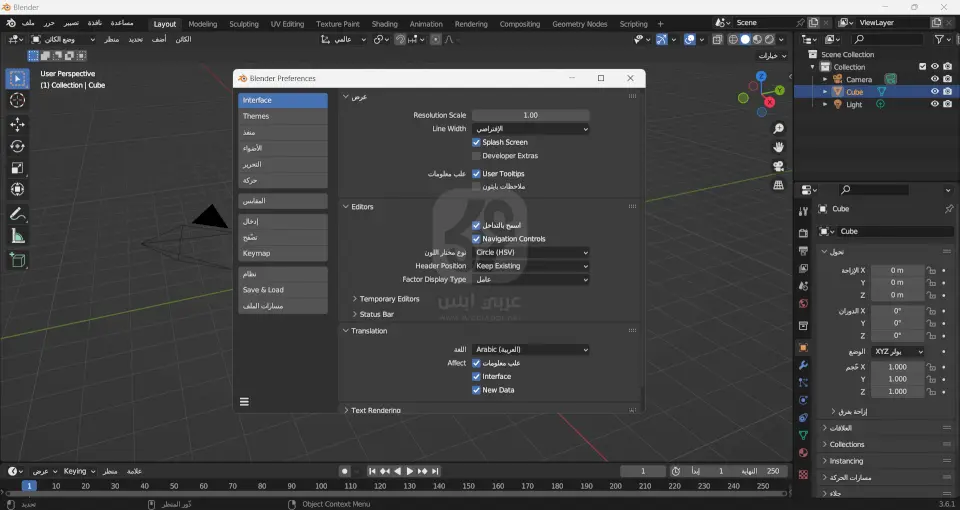This screenshot has height=510, width=960.
Task: Open the Header Position dropdown
Action: click(x=530, y=266)
